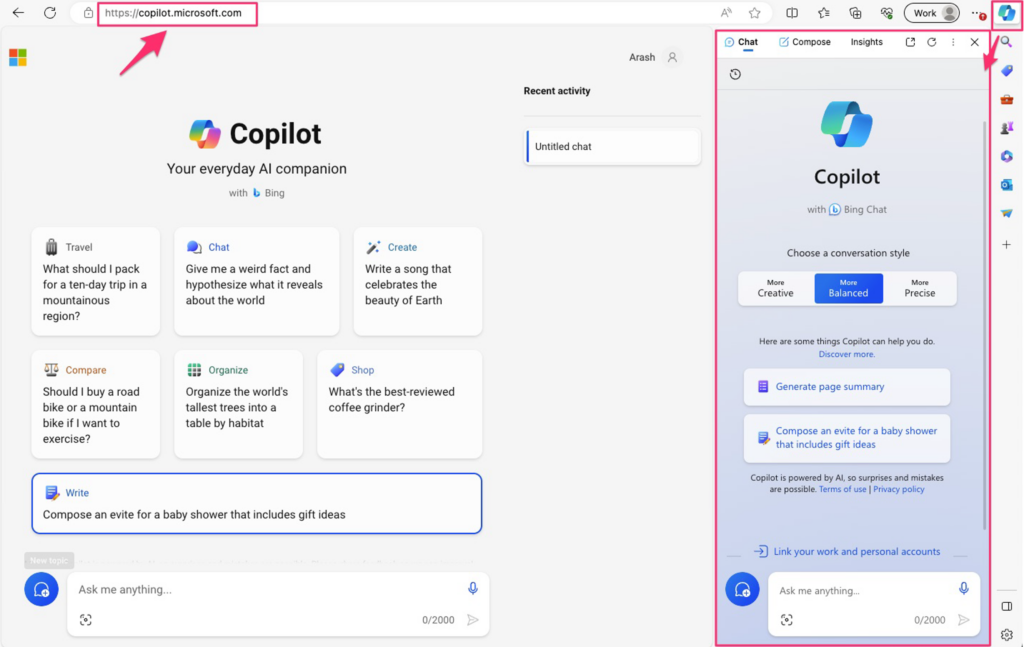Click the microphone icon in Copilot input
The height and width of the screenshot is (647, 1024).
[x=963, y=589]
